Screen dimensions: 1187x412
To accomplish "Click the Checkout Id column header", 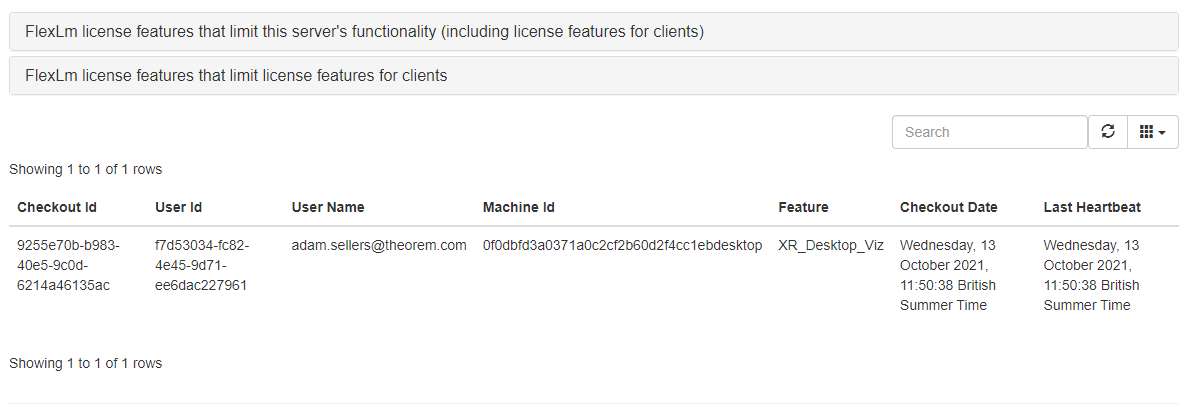I will 57,207.
